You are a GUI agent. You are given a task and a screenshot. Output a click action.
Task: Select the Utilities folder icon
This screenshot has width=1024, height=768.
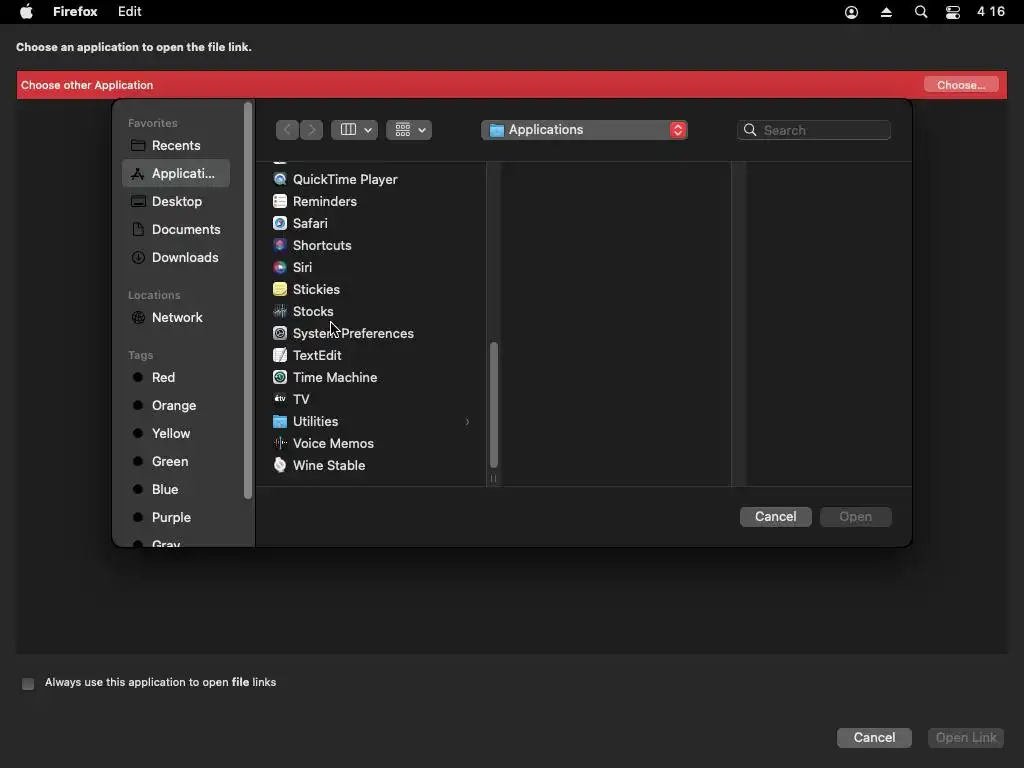tap(280, 421)
